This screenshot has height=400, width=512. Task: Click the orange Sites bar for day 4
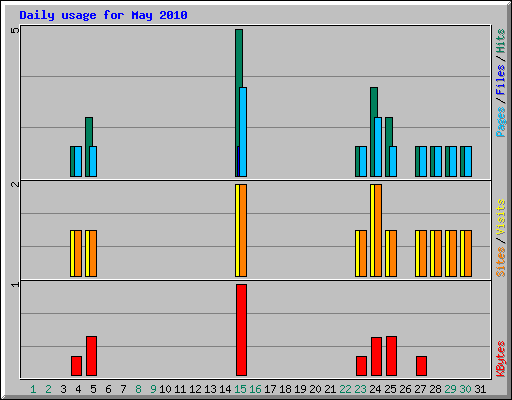[x=78, y=253]
